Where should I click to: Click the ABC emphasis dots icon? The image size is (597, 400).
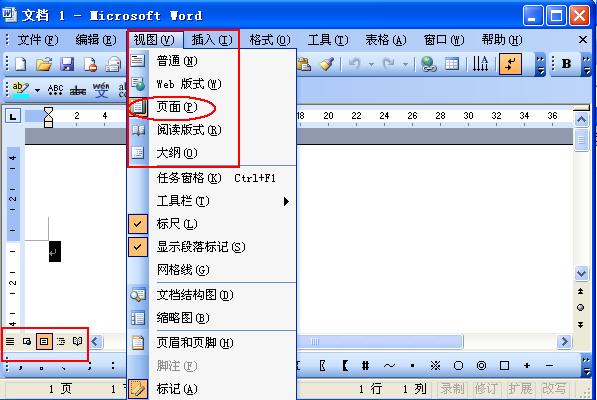click(55, 89)
